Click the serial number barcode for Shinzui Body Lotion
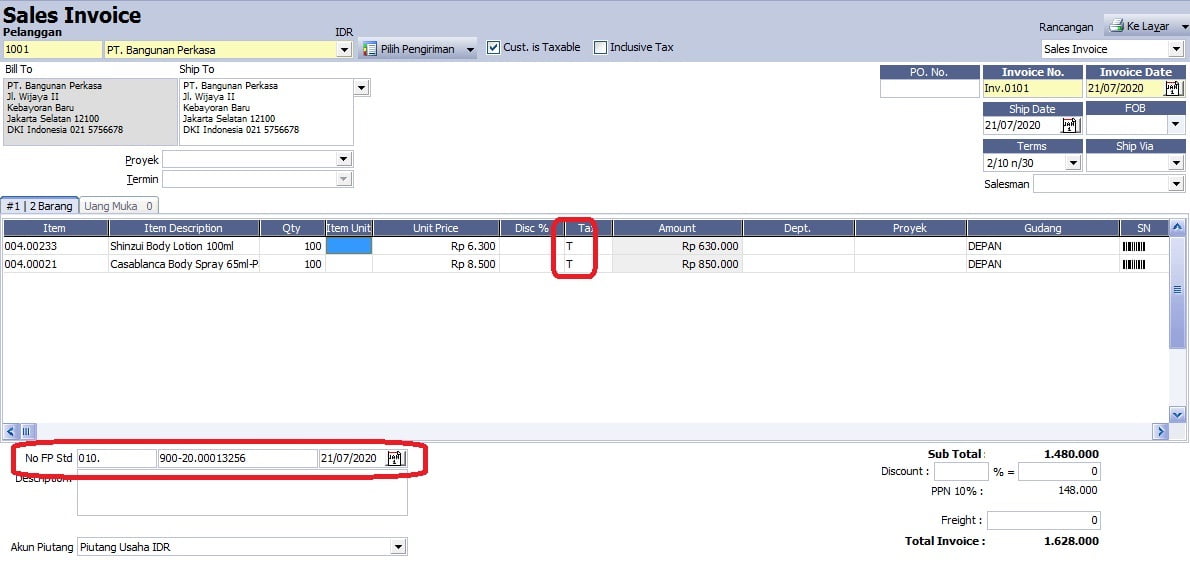1190x567 pixels. pos(1133,246)
